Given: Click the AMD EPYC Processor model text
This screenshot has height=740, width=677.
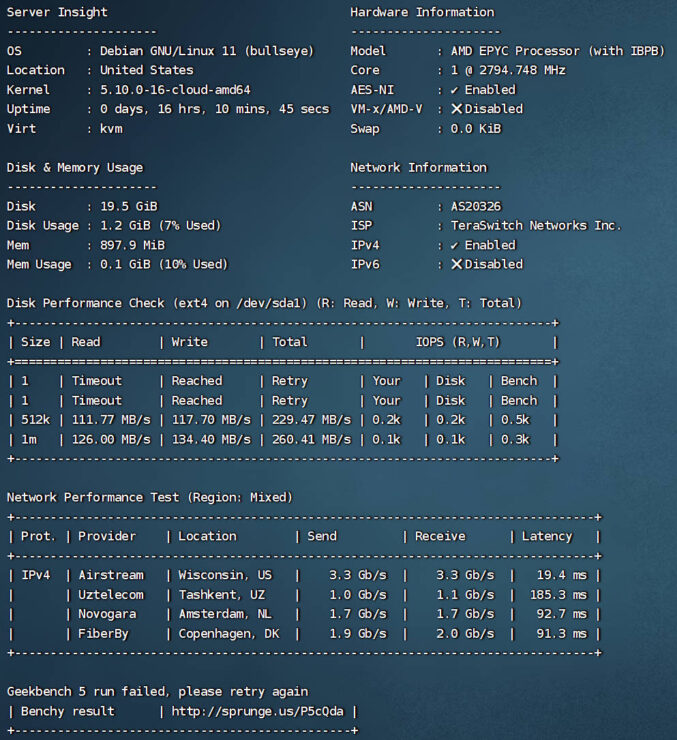Looking at the screenshot, I should (558, 51).
